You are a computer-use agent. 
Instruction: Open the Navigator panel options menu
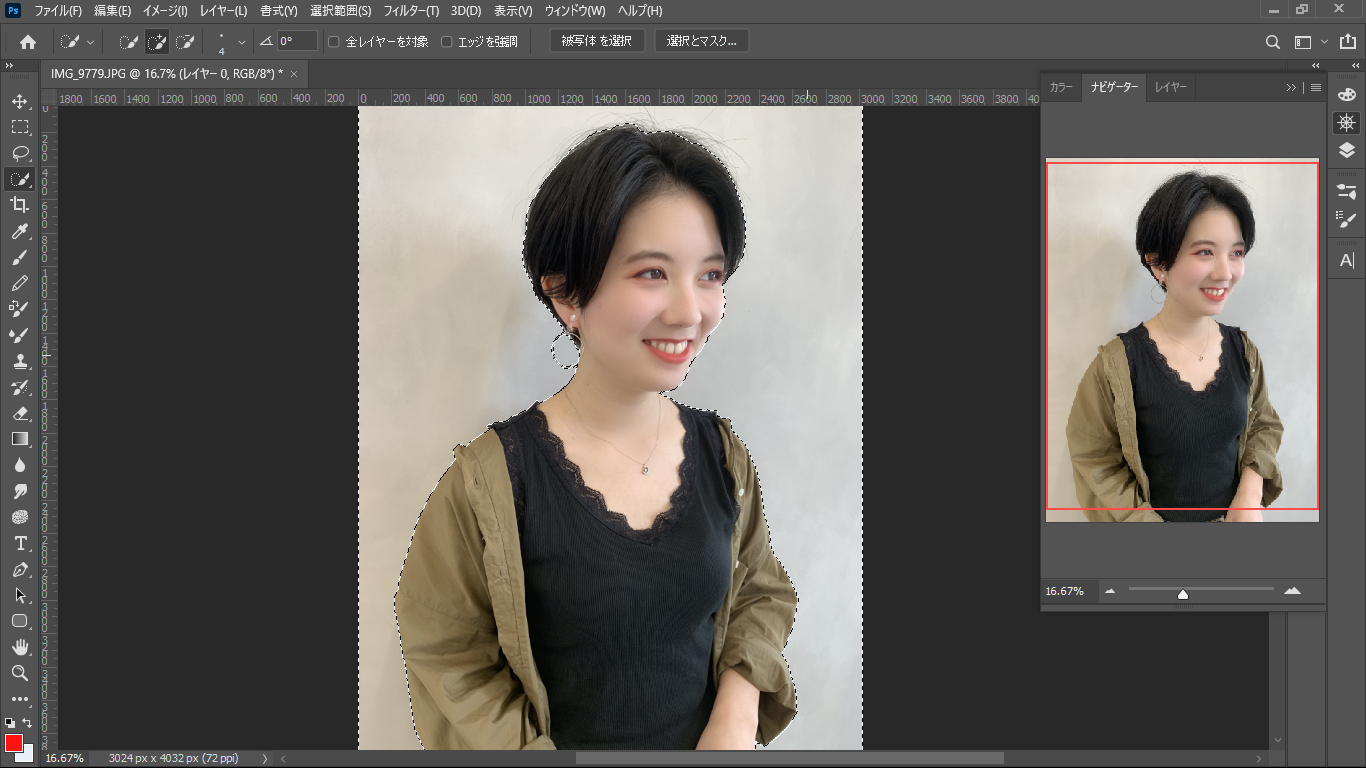1316,88
